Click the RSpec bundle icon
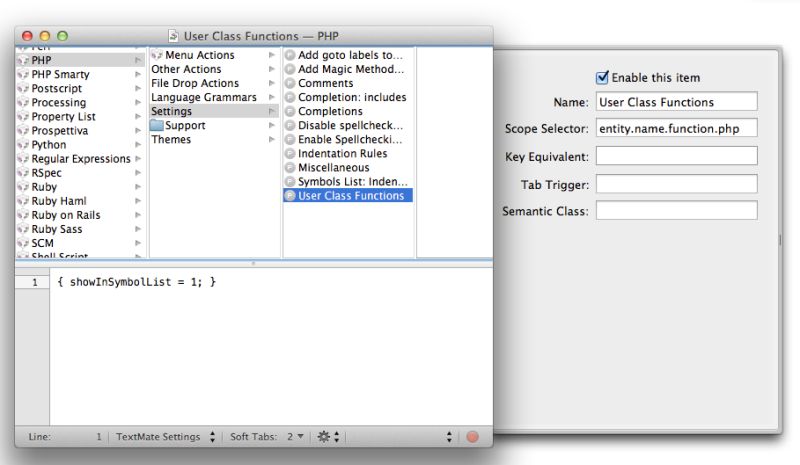800x465 pixels. click(x=23, y=173)
